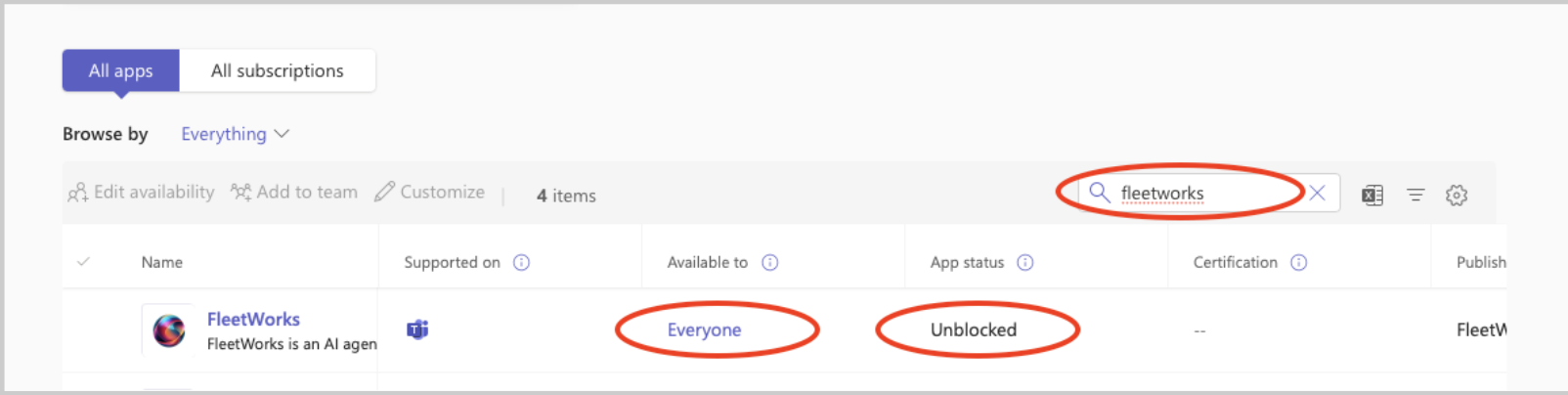
Task: Expand the Everything browse-by dropdown
Action: pyautogui.click(x=235, y=134)
